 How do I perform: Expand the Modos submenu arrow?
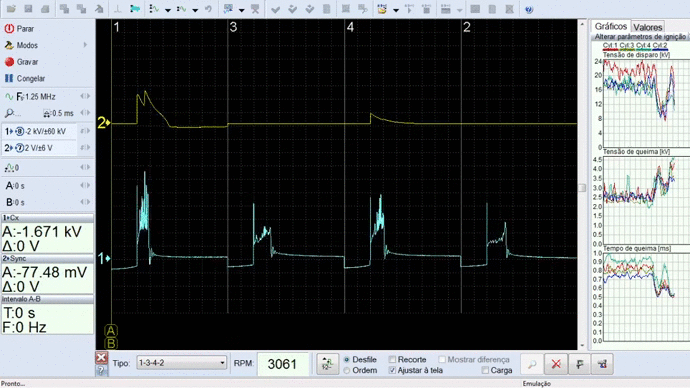85,45
